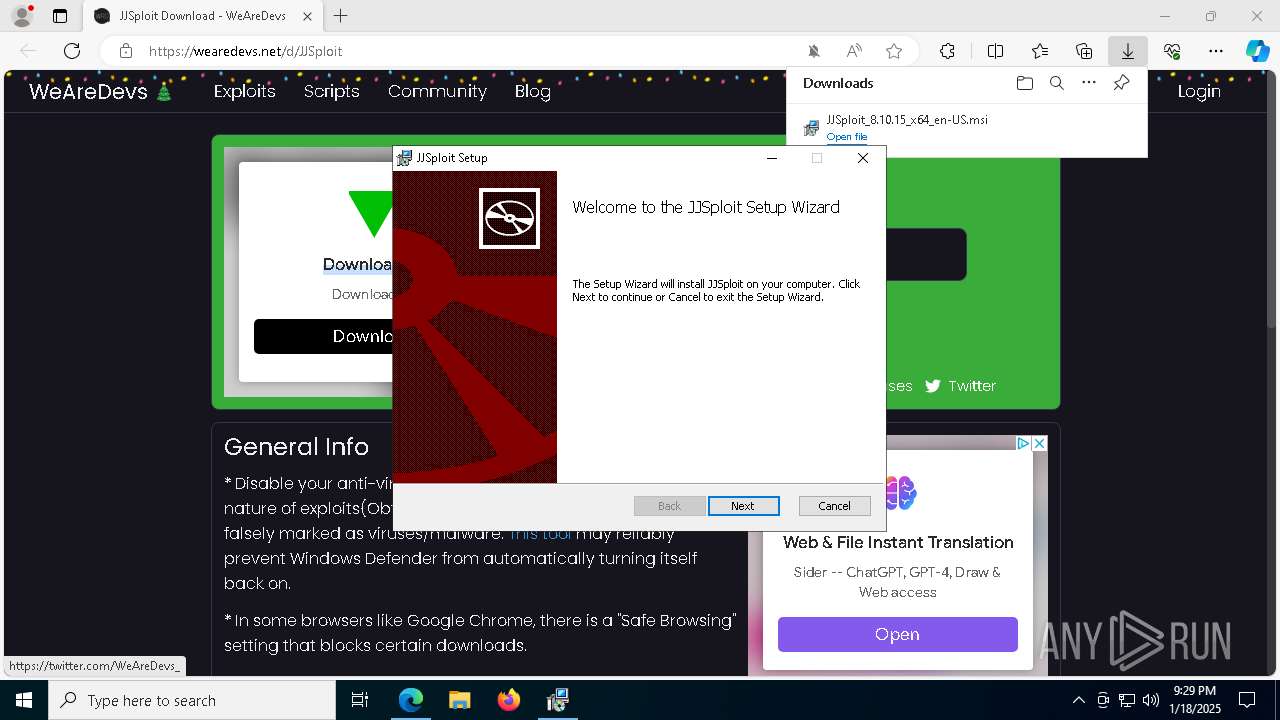This screenshot has height=720, width=1280.
Task: Click notifications blocked bell icon
Action: pyautogui.click(x=814, y=51)
